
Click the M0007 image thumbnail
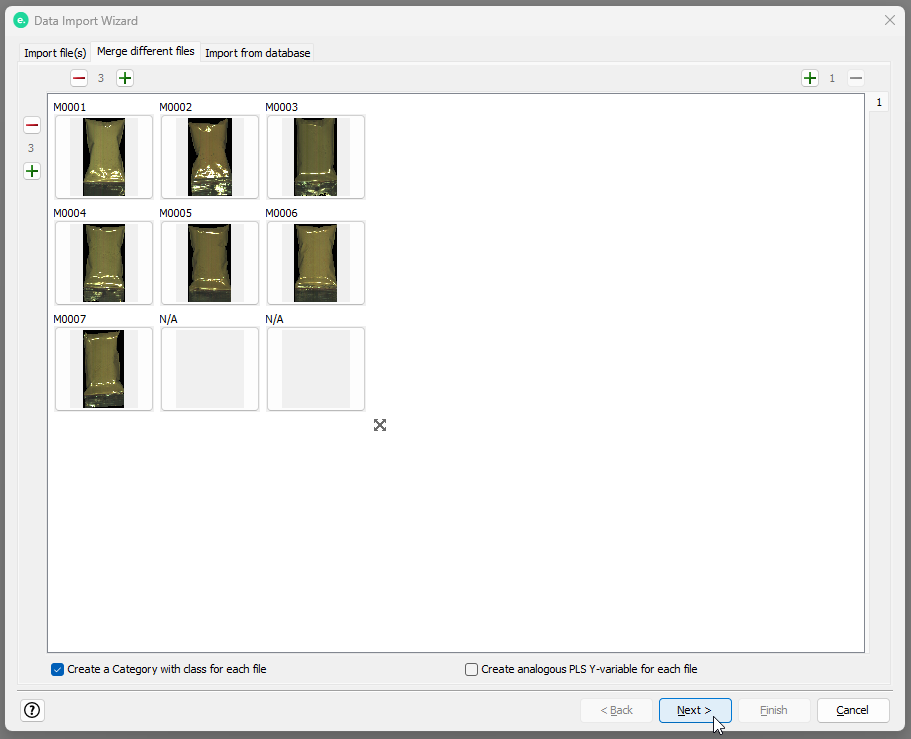[104, 369]
